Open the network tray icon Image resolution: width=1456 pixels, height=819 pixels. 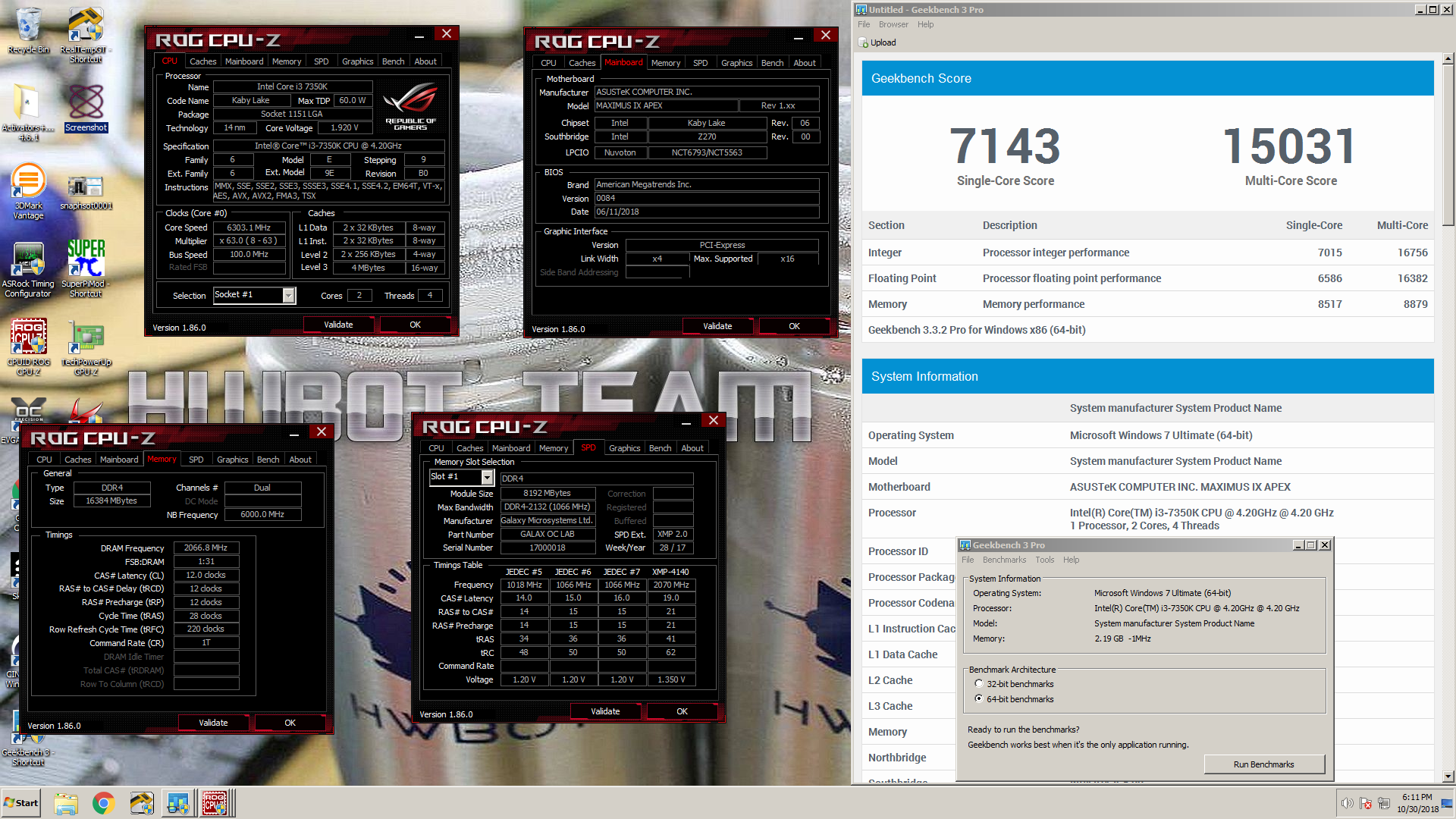[x=1384, y=803]
